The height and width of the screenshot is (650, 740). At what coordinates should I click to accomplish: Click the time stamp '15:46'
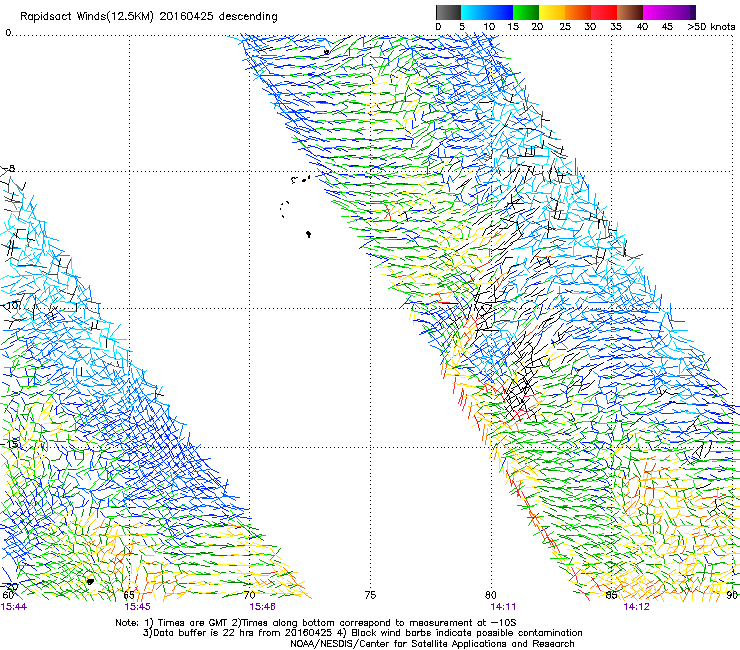coord(263,607)
